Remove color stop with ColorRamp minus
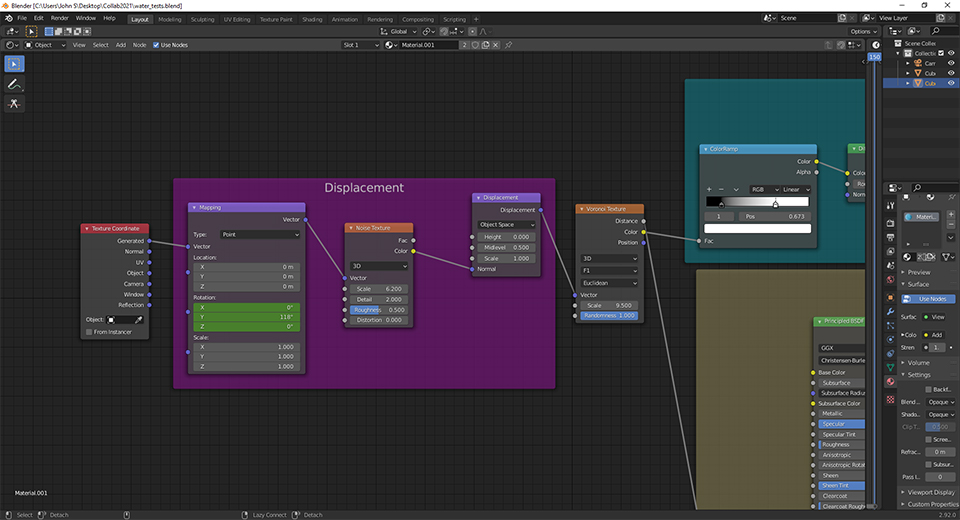This screenshot has width=960, height=520. 722,189
